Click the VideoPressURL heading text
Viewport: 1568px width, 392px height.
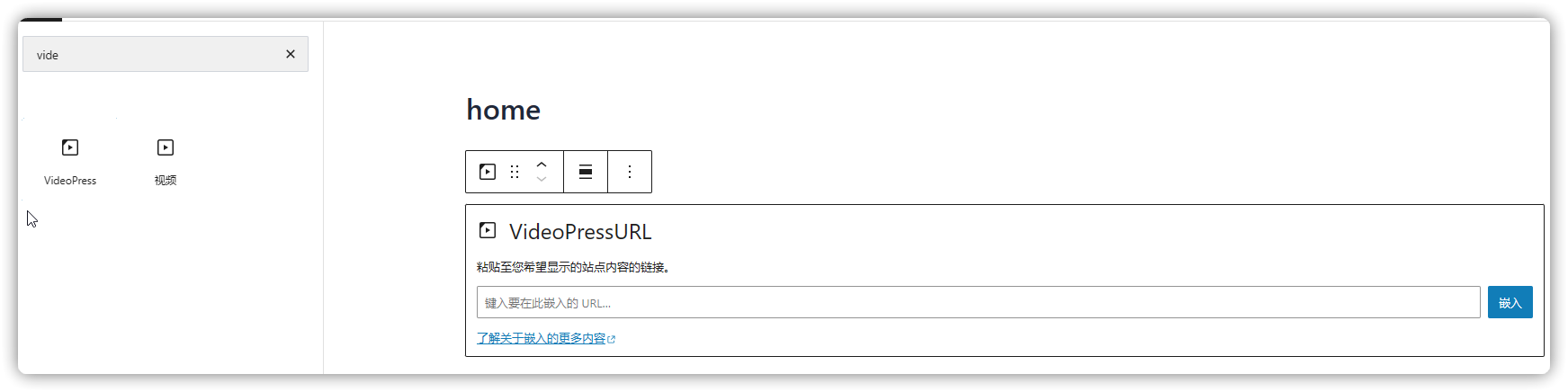coord(580,232)
